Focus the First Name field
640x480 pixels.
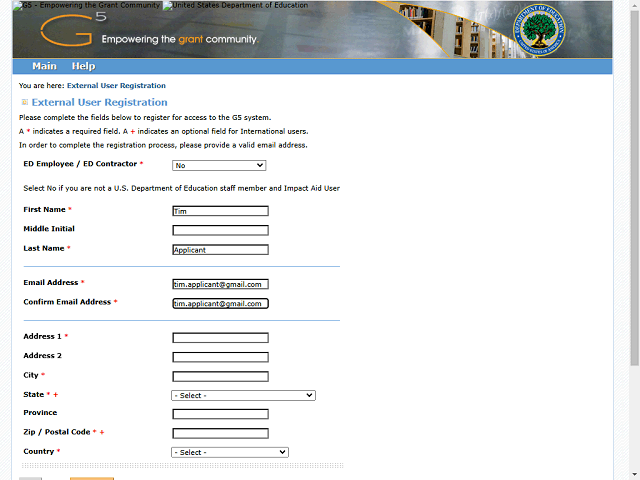(220, 211)
